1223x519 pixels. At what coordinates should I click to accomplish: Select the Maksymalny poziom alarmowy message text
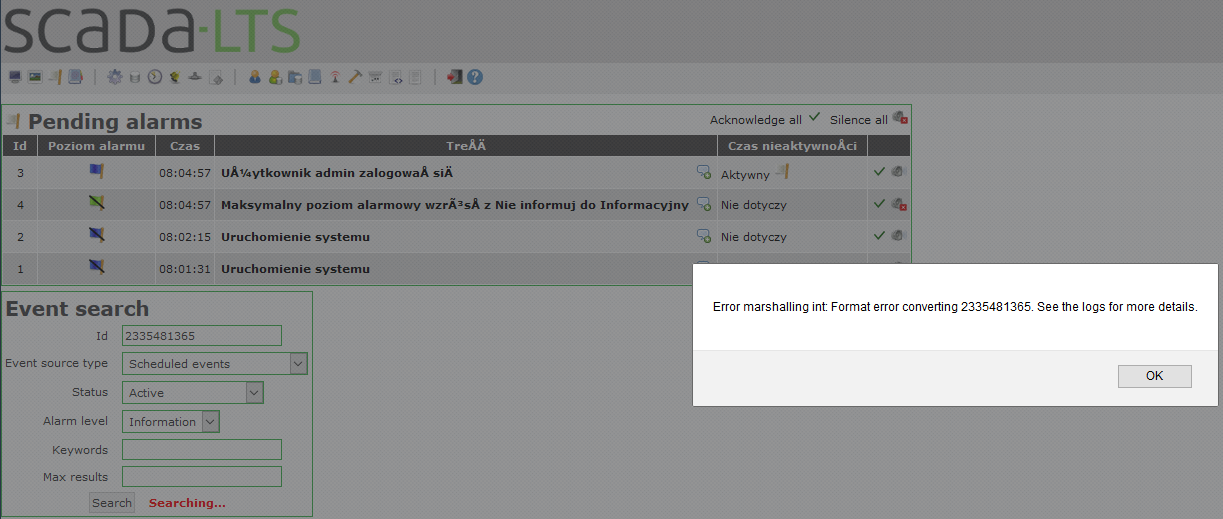[455, 205]
